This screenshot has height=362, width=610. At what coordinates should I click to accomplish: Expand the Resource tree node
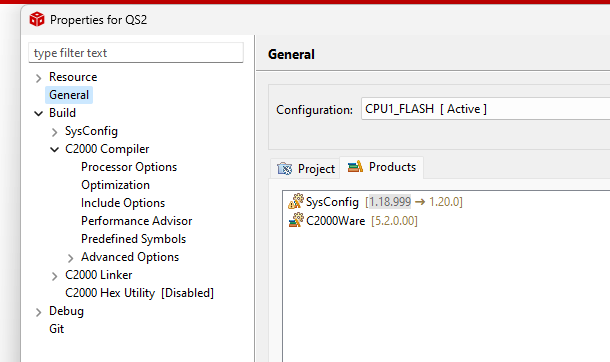(38, 78)
